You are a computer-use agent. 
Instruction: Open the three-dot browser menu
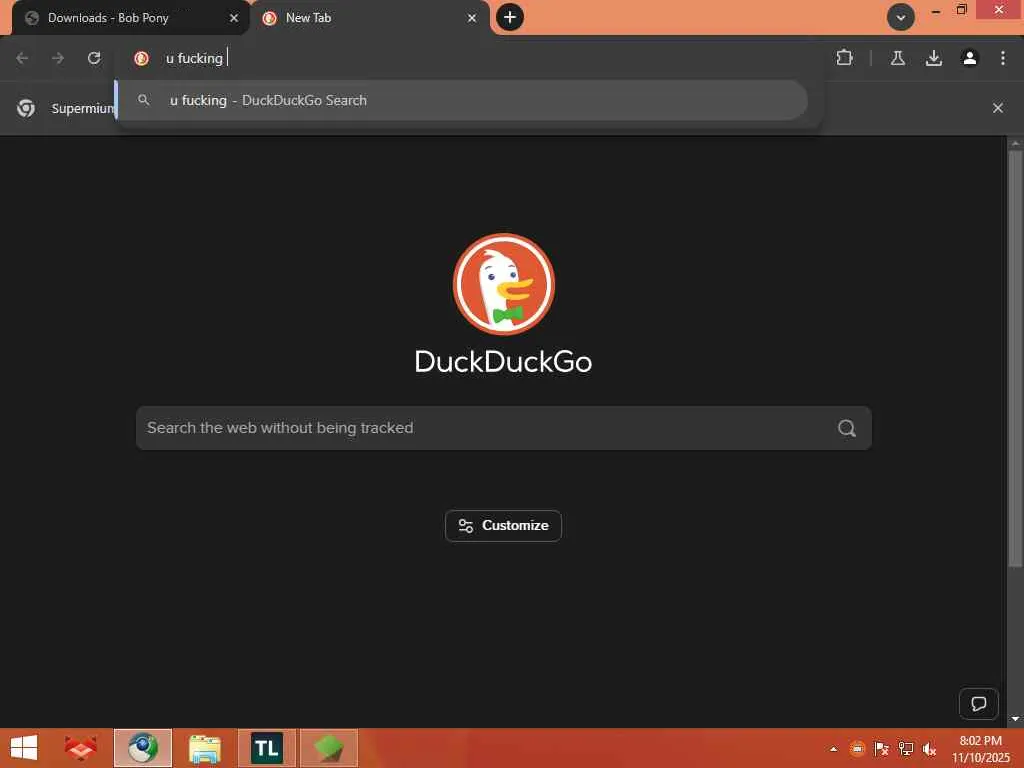click(1002, 58)
